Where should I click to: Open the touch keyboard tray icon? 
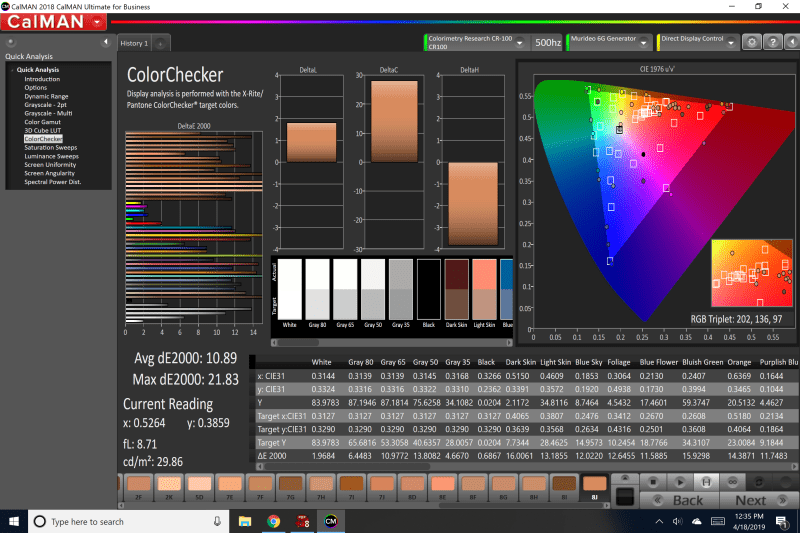[x=717, y=521]
